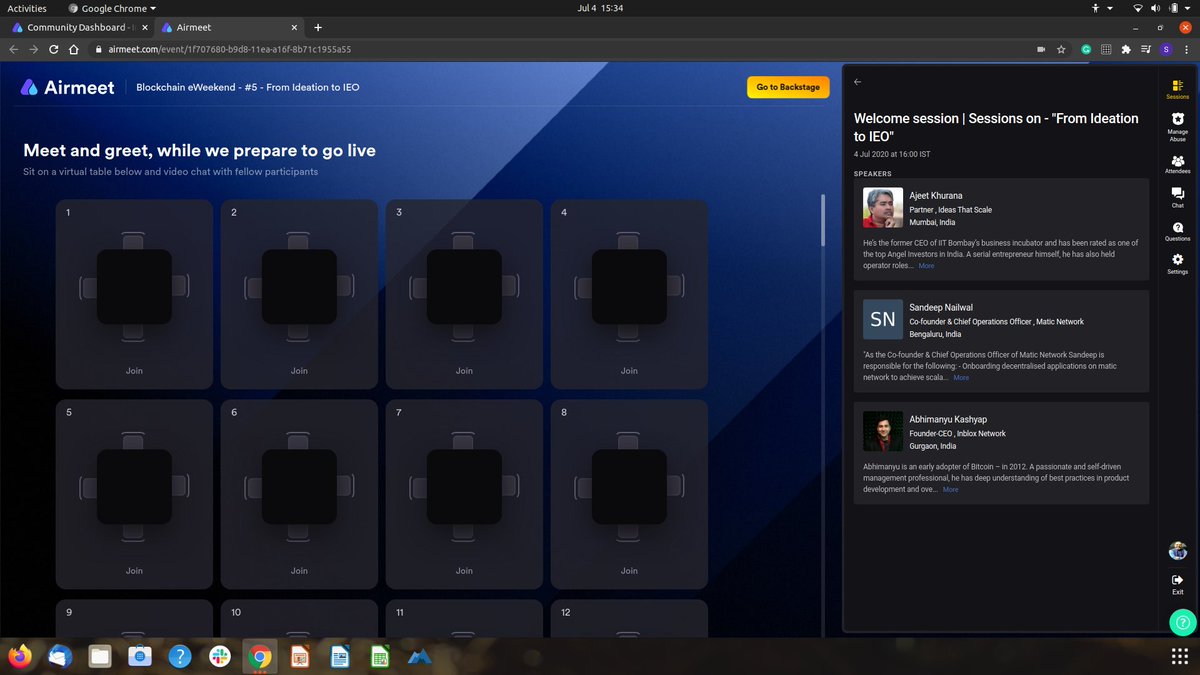Click the SN avatar for Sandeep Nailwal
This screenshot has width=1200, height=675.
point(883,320)
